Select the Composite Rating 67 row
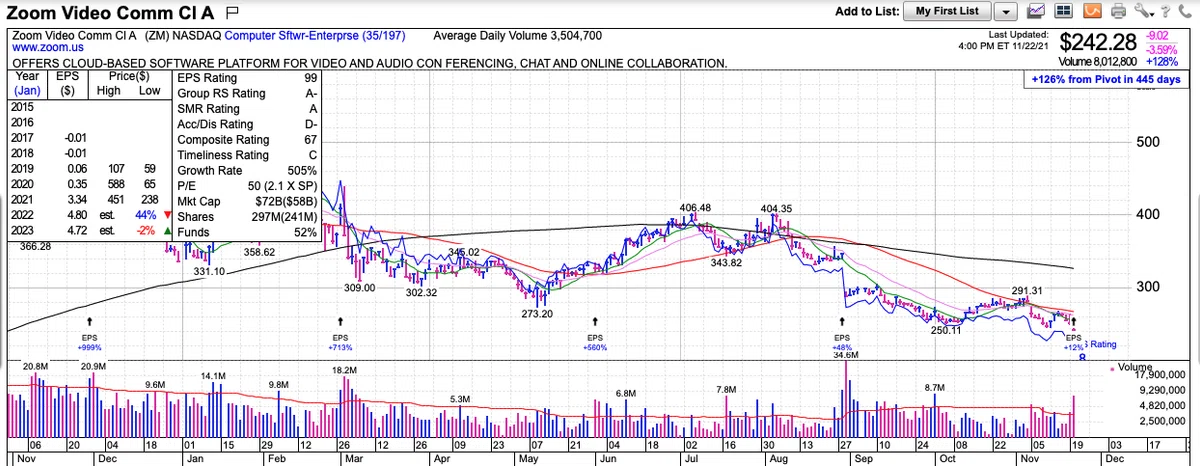The width and height of the screenshot is (1200, 466). pyautogui.click(x=248, y=140)
